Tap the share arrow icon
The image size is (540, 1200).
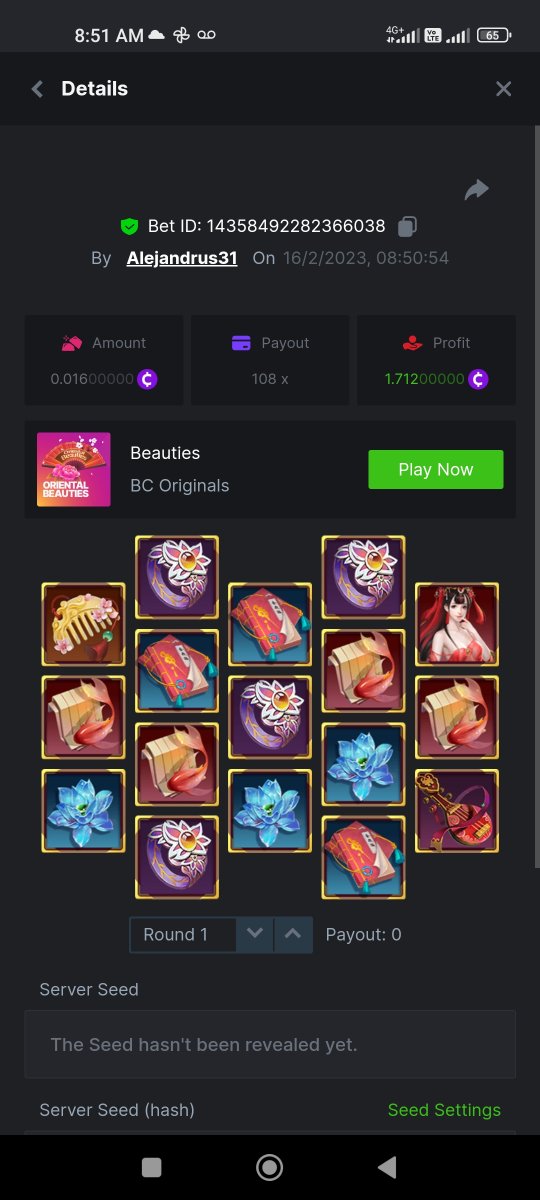click(476, 189)
